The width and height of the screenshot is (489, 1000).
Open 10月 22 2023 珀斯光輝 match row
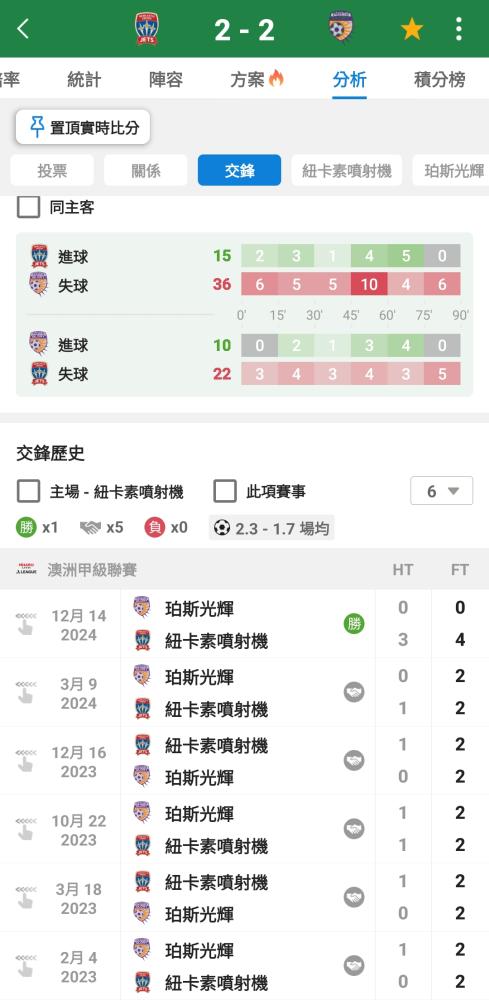pyautogui.click(x=244, y=830)
